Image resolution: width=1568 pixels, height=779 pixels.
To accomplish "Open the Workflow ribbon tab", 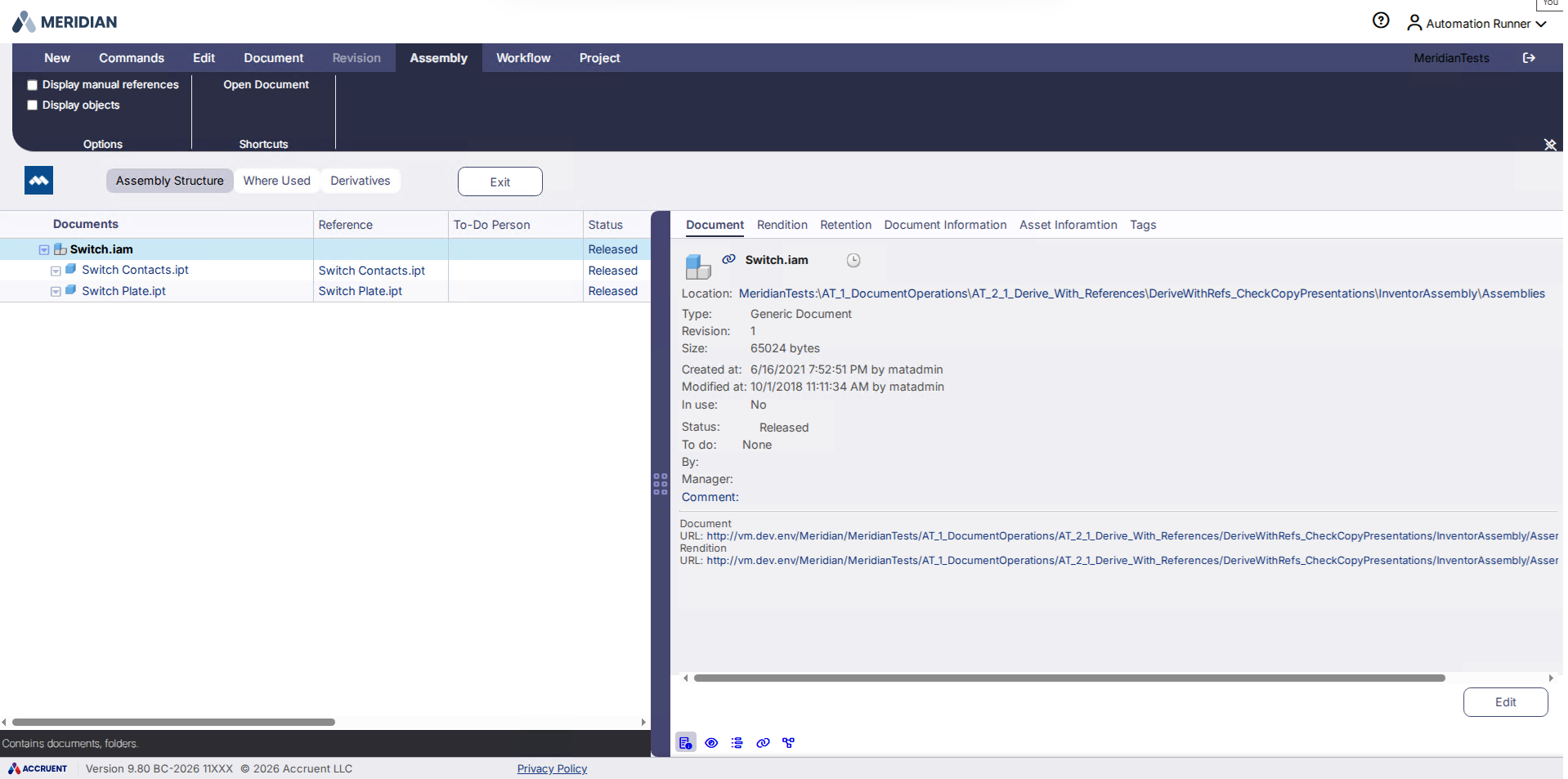I will point(523,58).
